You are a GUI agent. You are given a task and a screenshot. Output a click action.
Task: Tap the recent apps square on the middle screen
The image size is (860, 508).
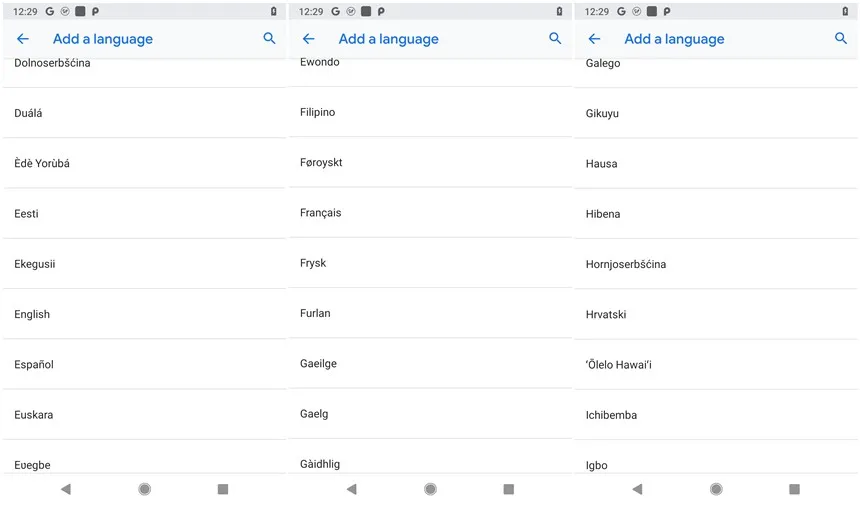(509, 489)
